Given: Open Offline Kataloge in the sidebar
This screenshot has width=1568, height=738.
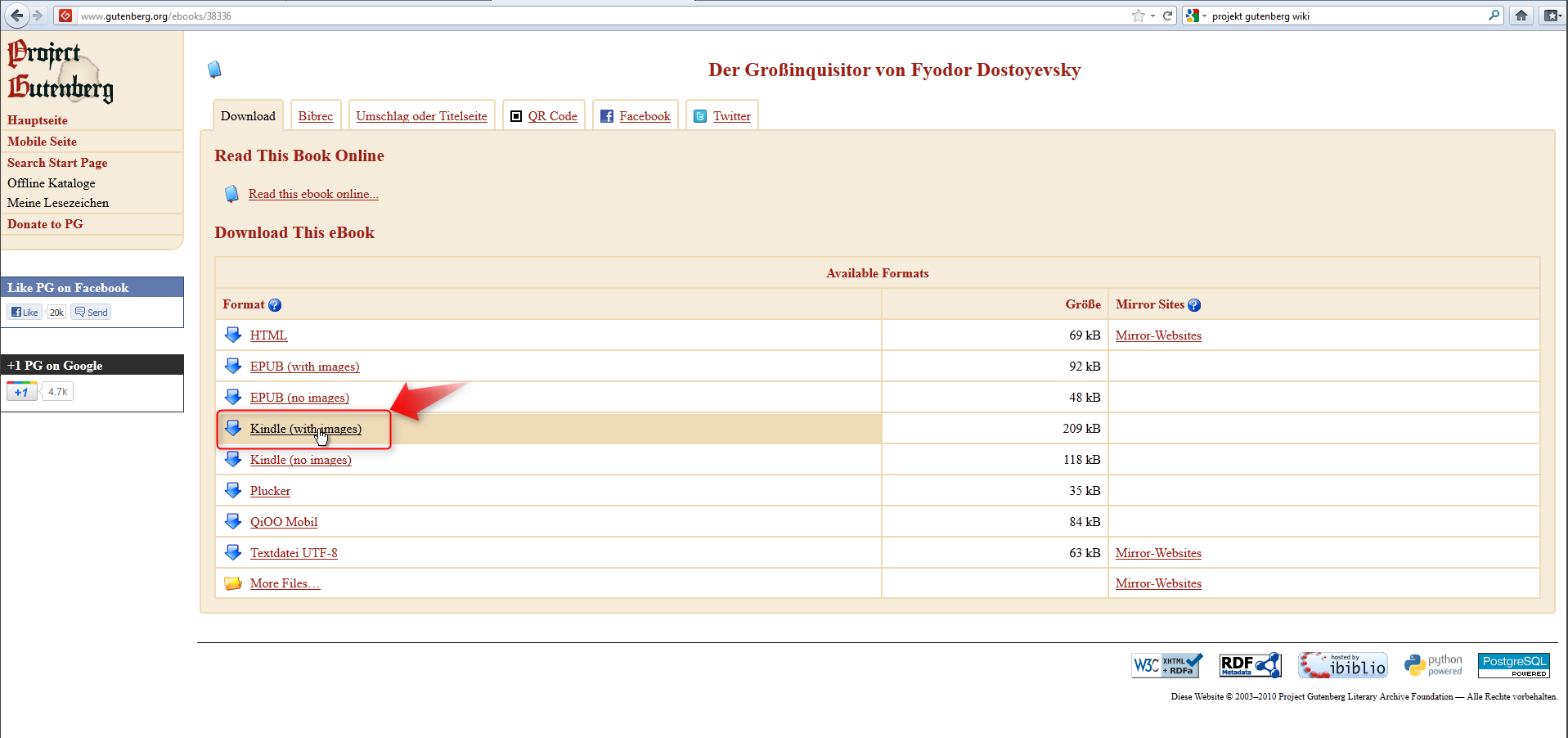Looking at the screenshot, I should (x=52, y=183).
